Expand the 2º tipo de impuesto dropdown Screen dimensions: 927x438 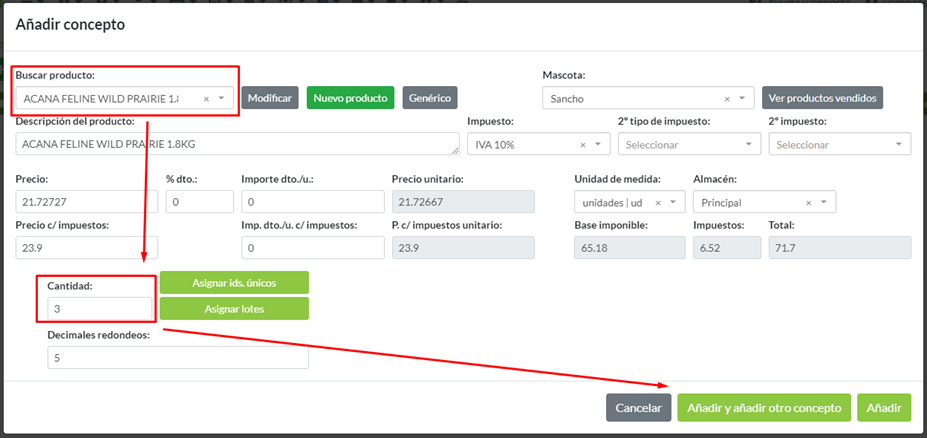click(x=749, y=145)
